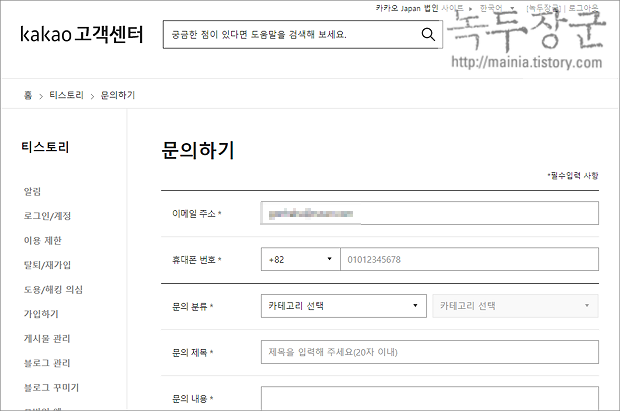This screenshot has height=411, width=620.
Task: Open 카카오 Japan 법인 사이트 link
Action: coord(420,8)
